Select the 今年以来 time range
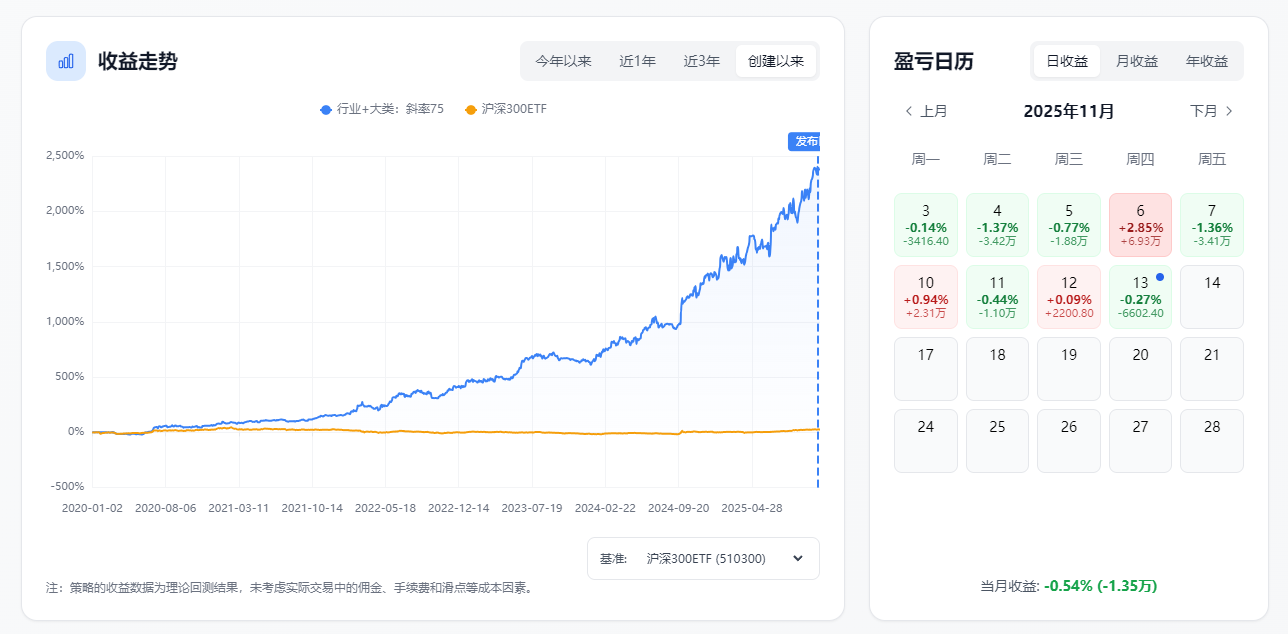1288x634 pixels. [563, 61]
